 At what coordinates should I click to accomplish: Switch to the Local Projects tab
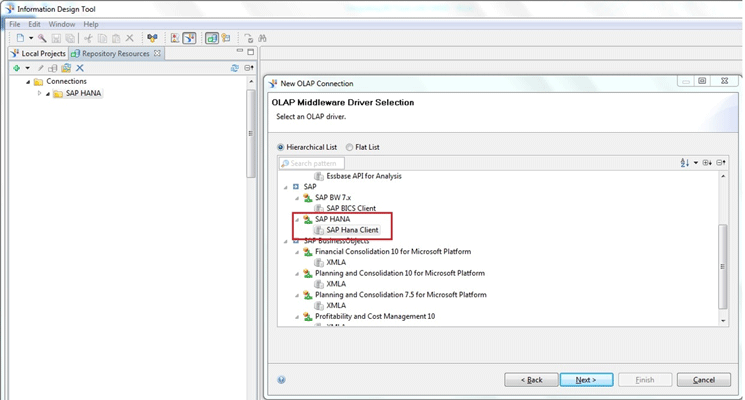(38, 54)
